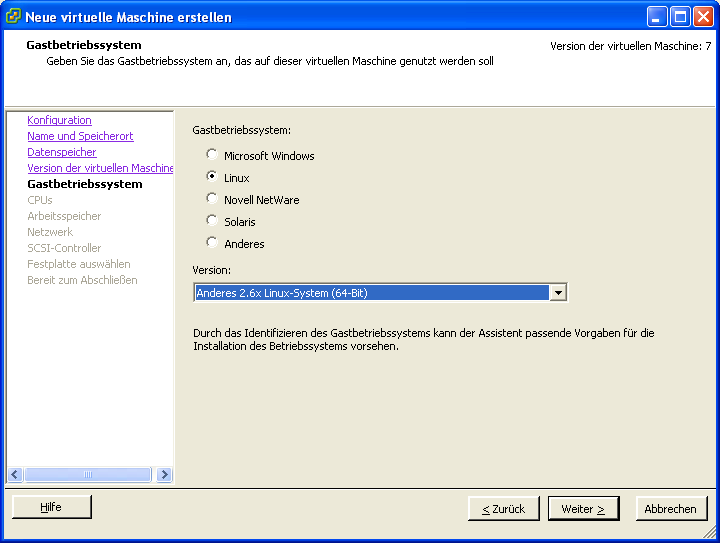The image size is (720, 543).
Task: Click the sidebar horizontal scrollbar thumb
Action: pyautogui.click(x=88, y=474)
